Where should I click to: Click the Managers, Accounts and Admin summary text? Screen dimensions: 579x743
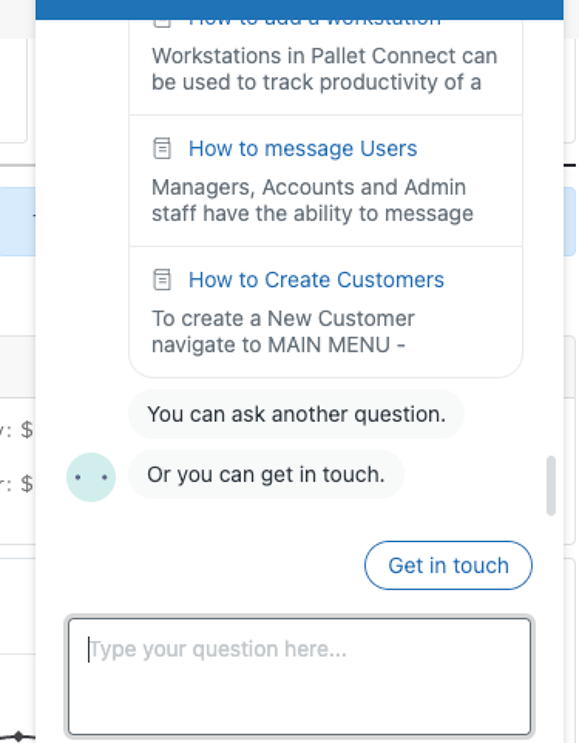(312, 200)
